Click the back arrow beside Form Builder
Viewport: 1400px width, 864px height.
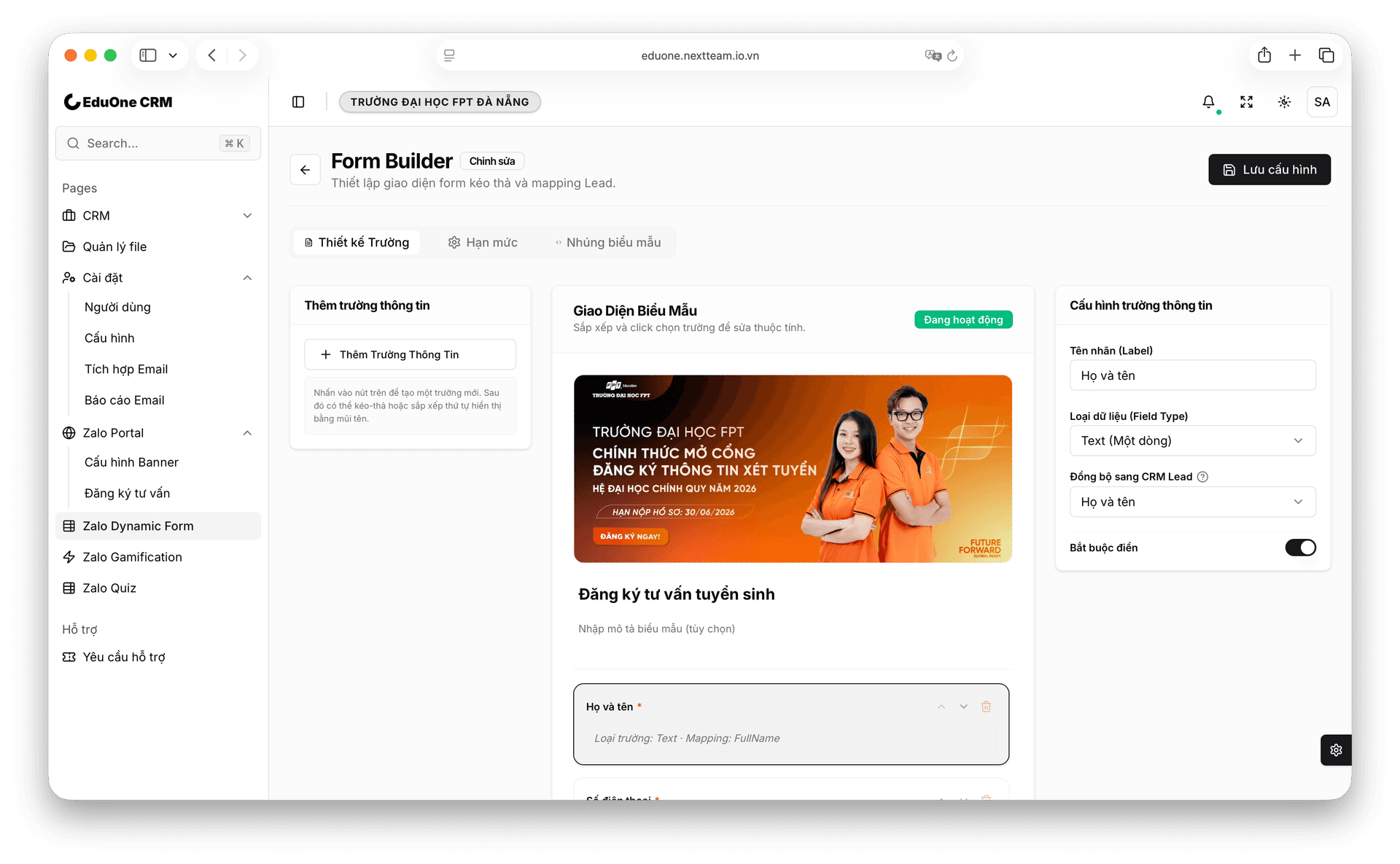click(x=305, y=170)
